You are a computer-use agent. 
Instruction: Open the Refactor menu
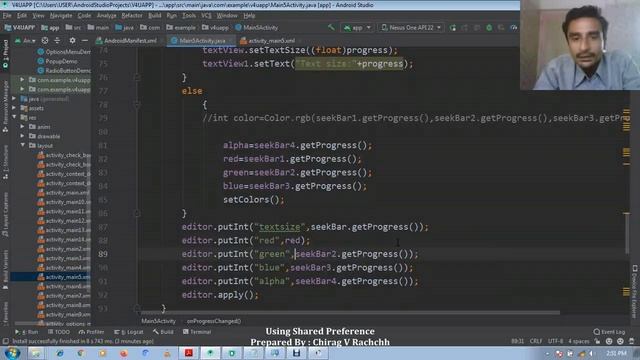tap(132, 16)
